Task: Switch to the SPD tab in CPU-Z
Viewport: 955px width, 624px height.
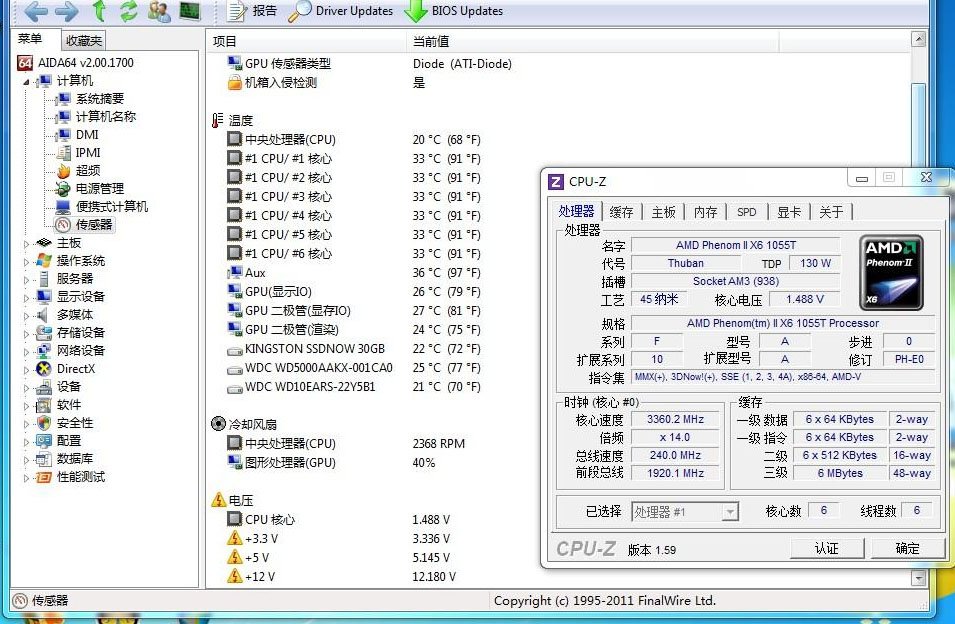Action: [x=745, y=212]
